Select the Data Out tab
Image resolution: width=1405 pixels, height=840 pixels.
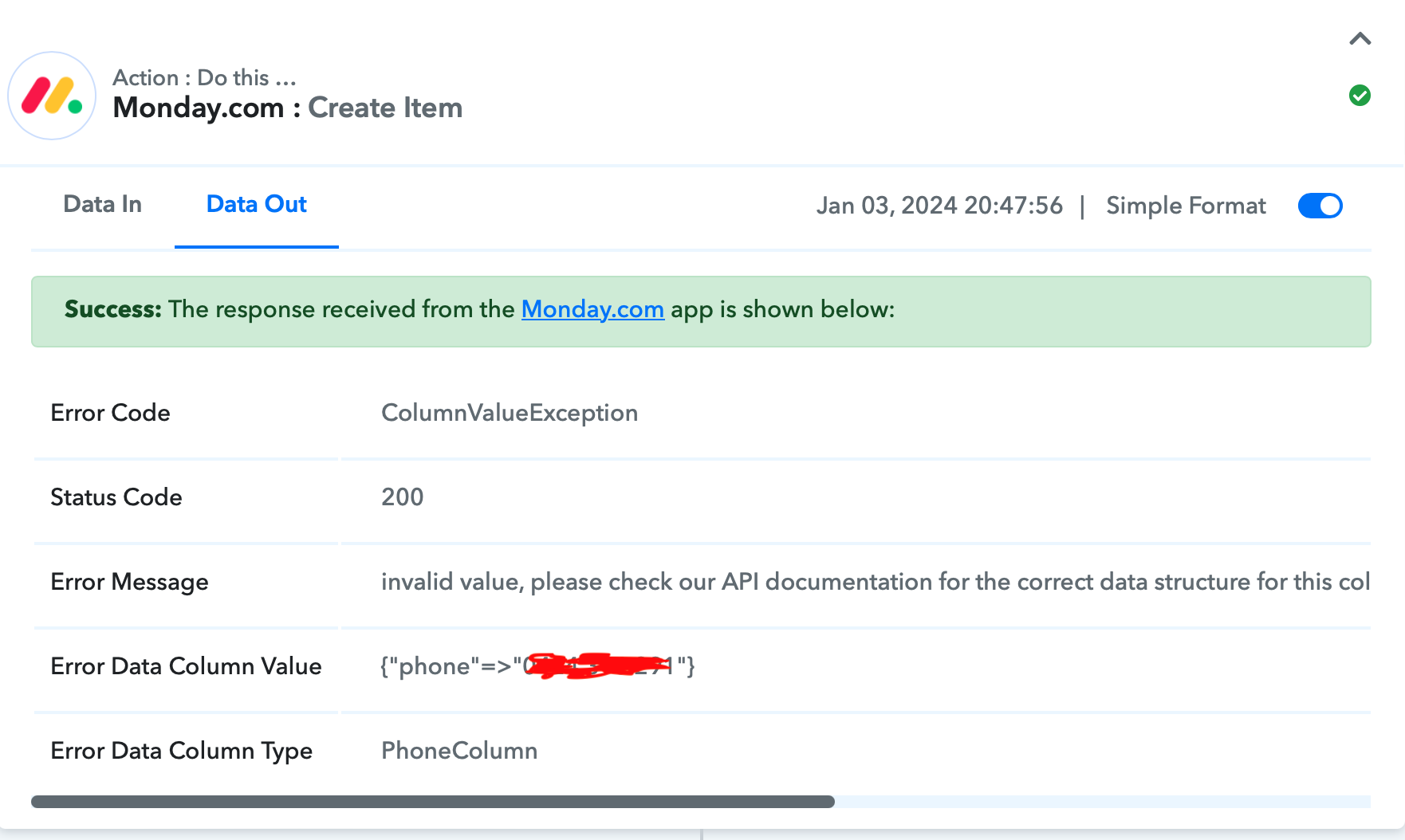coord(256,205)
